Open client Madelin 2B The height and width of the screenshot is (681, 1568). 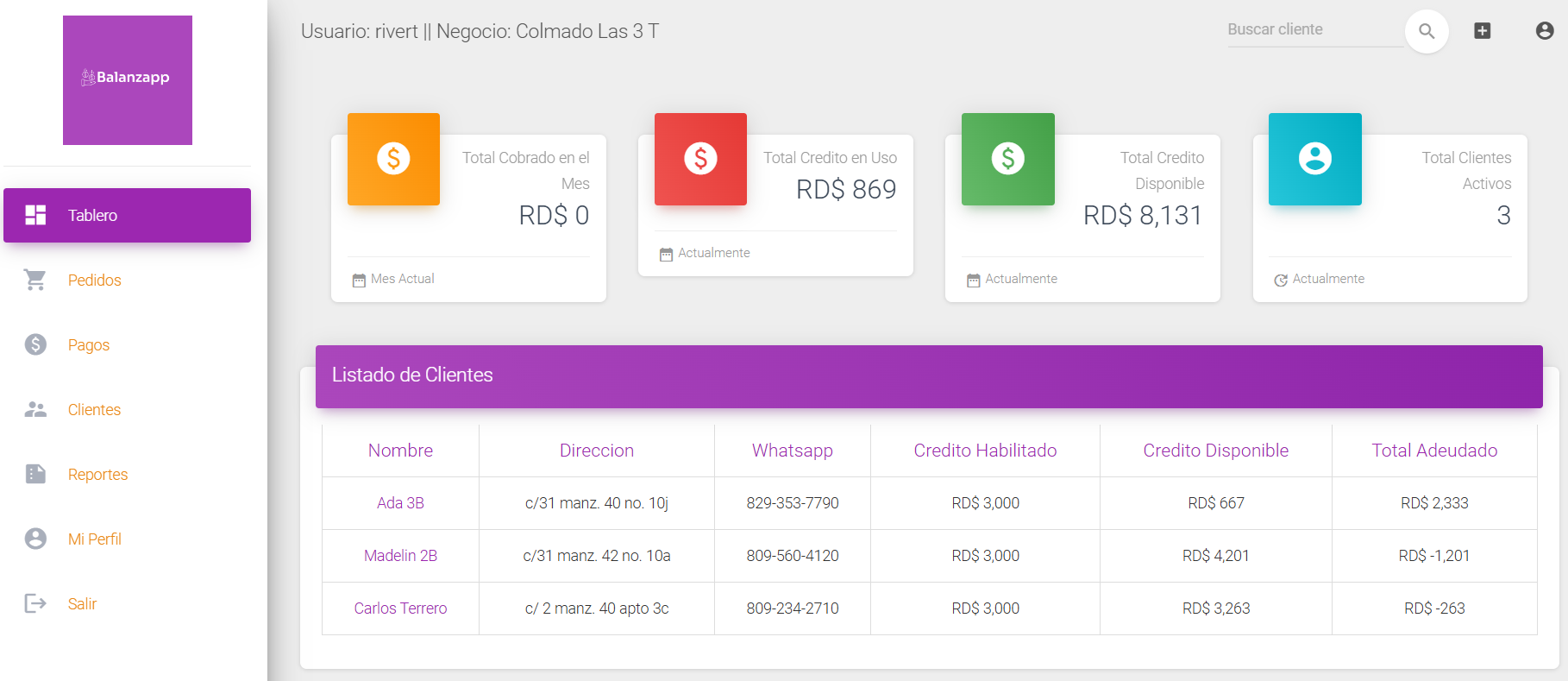tap(400, 556)
